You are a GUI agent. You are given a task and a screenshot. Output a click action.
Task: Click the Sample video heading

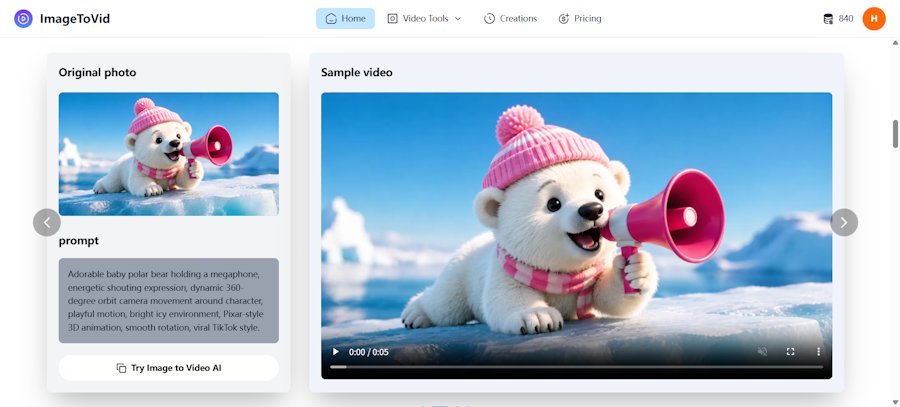click(356, 72)
